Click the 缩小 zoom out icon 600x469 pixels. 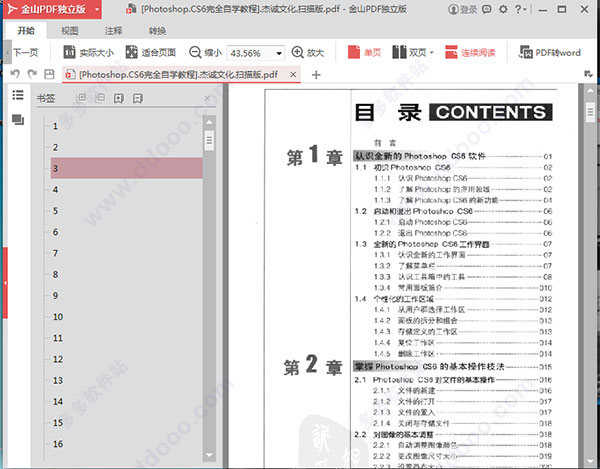(x=195, y=52)
